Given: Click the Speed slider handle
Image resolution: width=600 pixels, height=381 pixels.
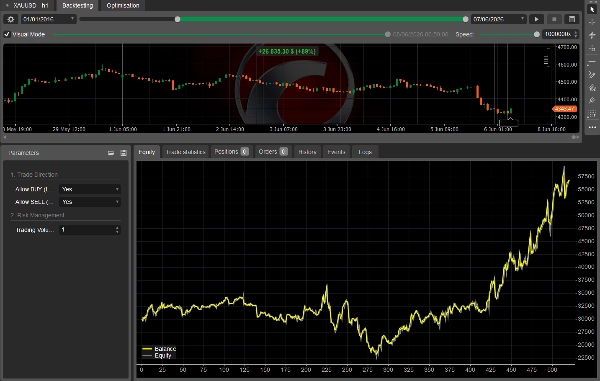Looking at the screenshot, I should [x=536, y=34].
